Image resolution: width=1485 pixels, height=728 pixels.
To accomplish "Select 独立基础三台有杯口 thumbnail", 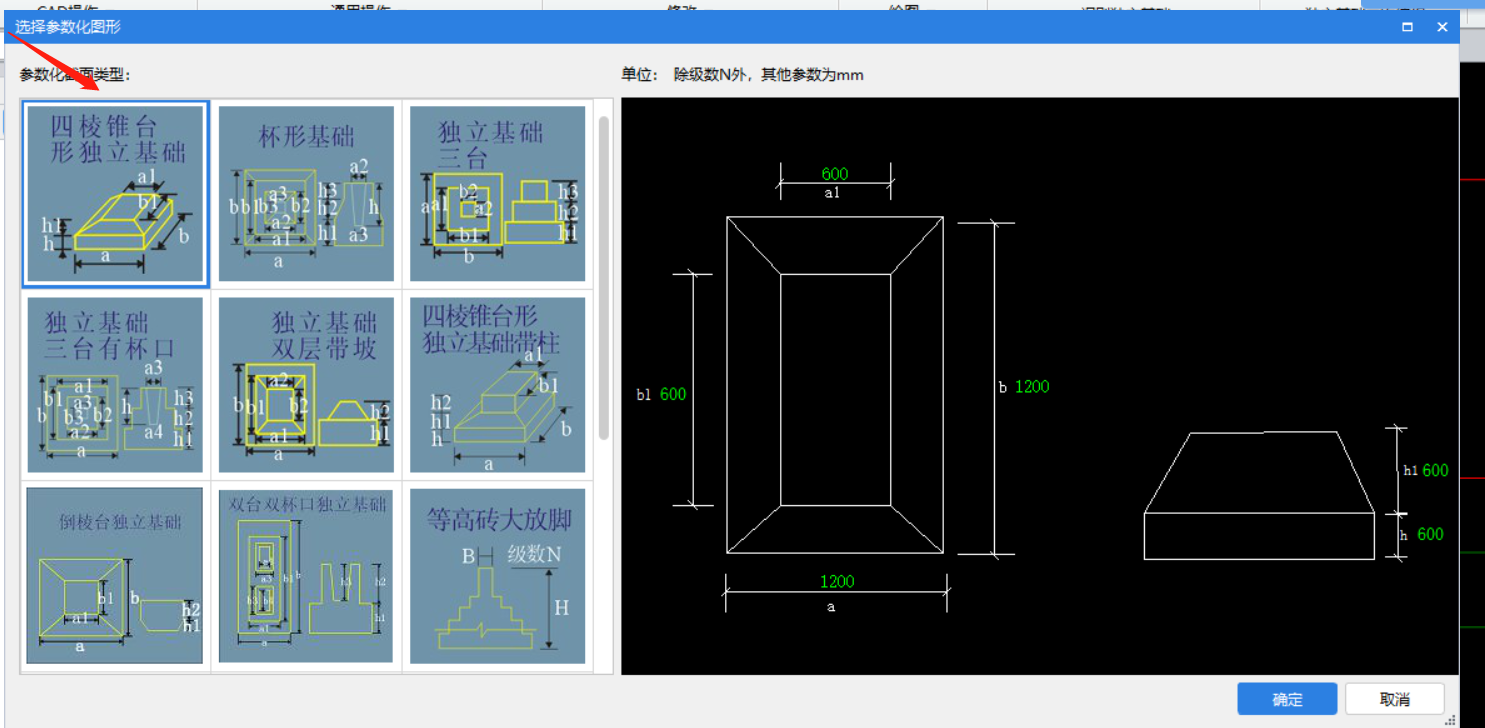I will click(x=115, y=385).
